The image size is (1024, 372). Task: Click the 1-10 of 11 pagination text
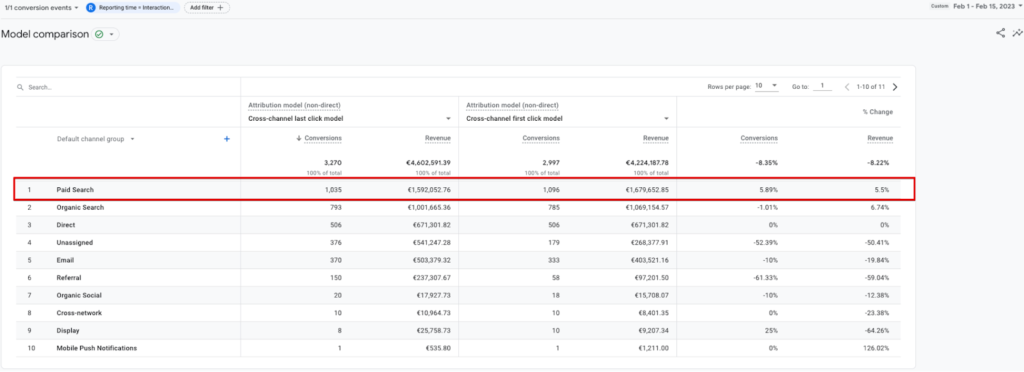click(x=871, y=87)
